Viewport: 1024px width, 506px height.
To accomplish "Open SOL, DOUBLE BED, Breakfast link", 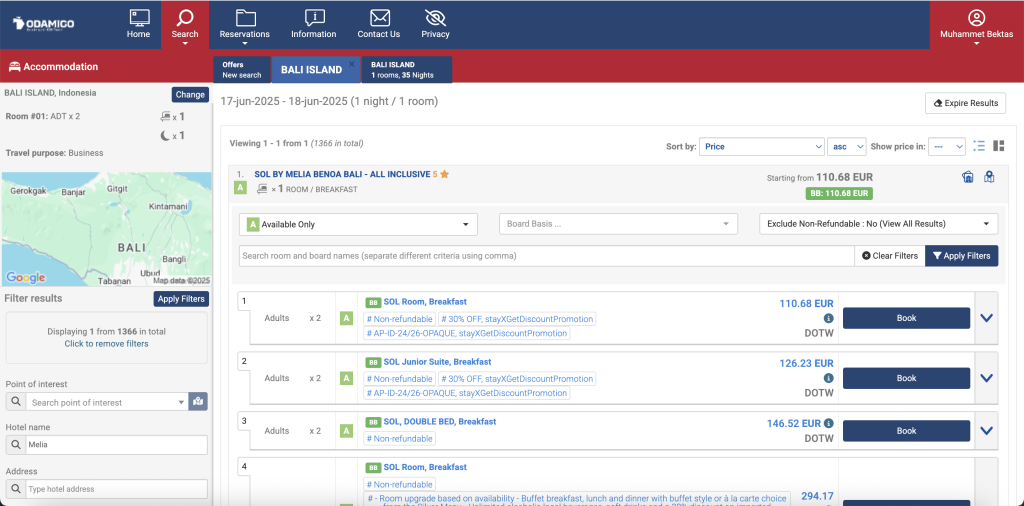I will (440, 422).
